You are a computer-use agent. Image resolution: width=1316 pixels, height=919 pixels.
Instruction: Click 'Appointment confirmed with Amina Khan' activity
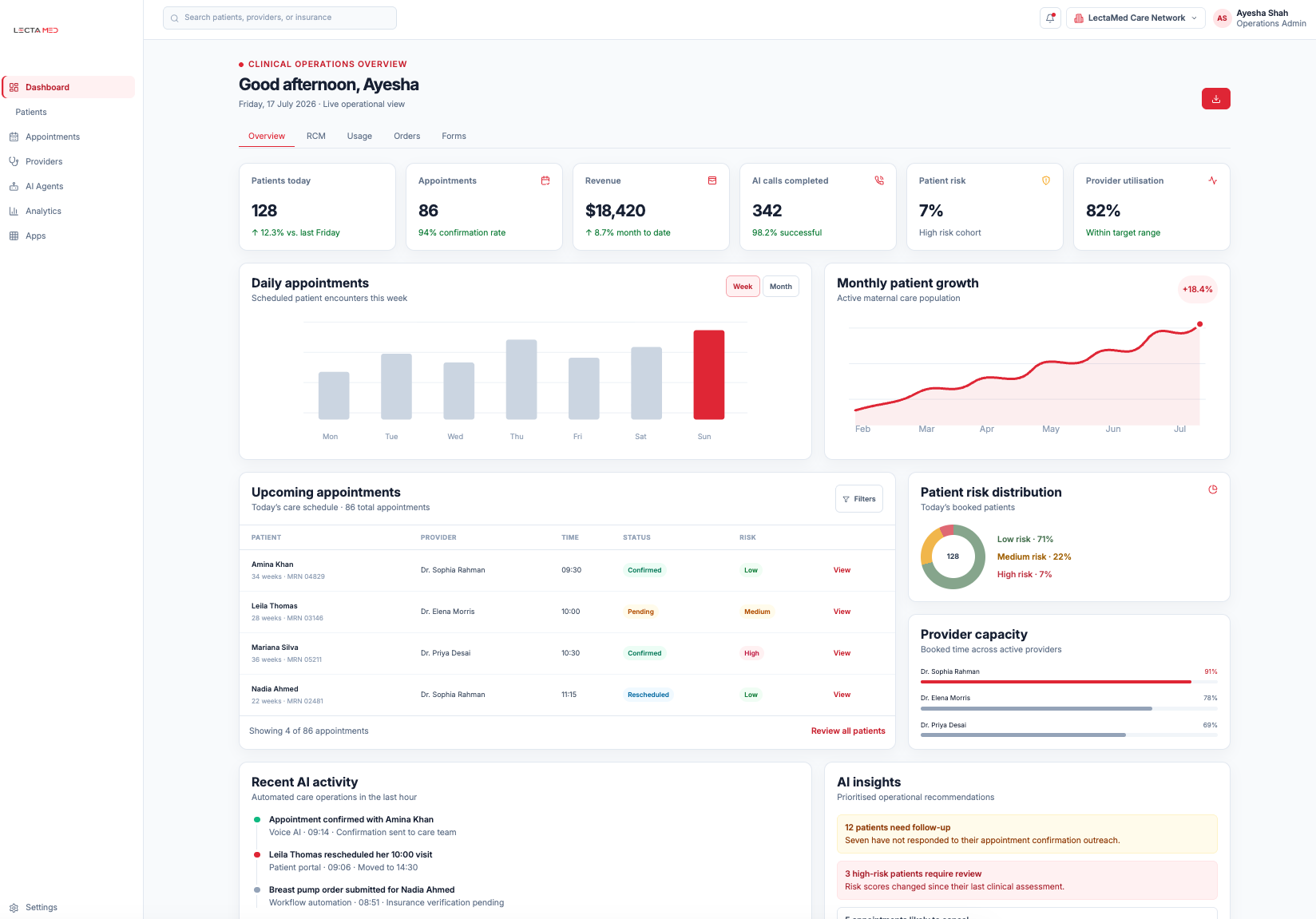coord(351,820)
